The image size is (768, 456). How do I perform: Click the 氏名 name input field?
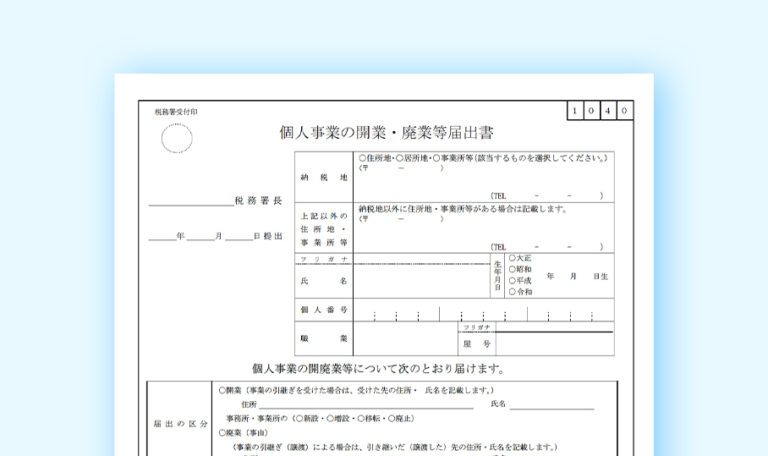point(420,282)
